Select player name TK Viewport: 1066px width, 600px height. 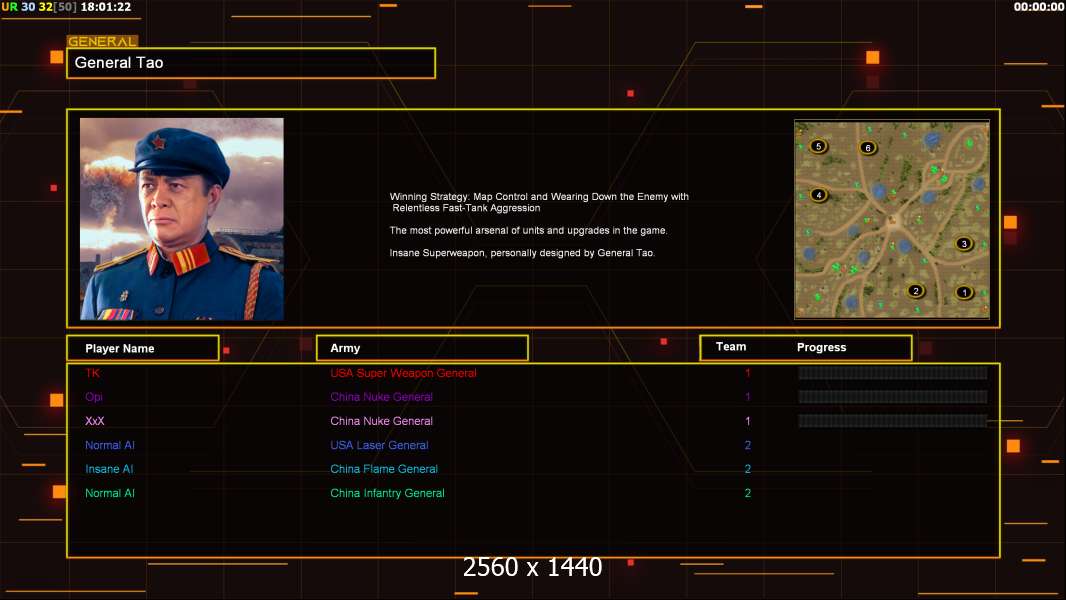point(92,373)
